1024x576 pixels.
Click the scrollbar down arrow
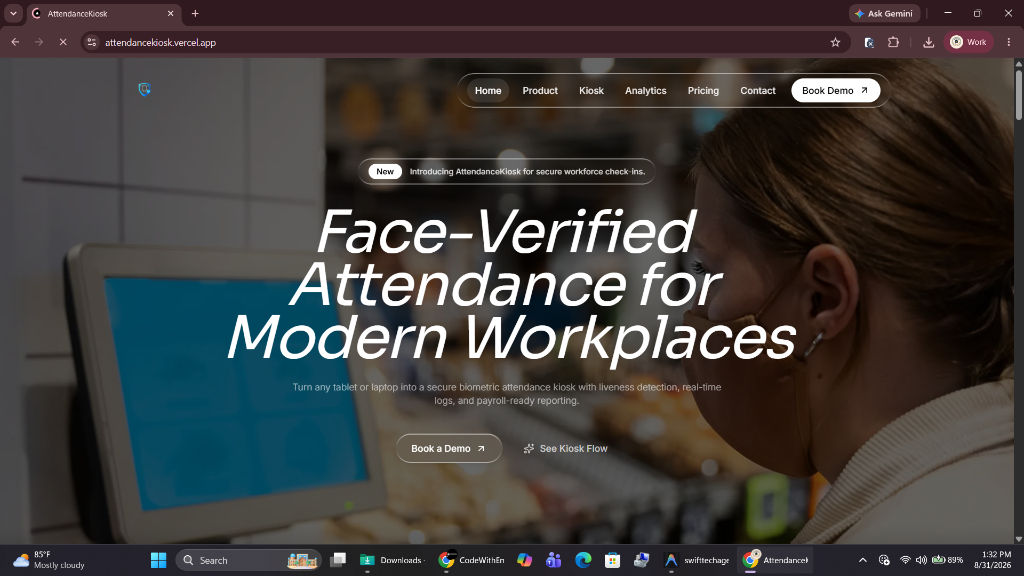tap(1018, 539)
